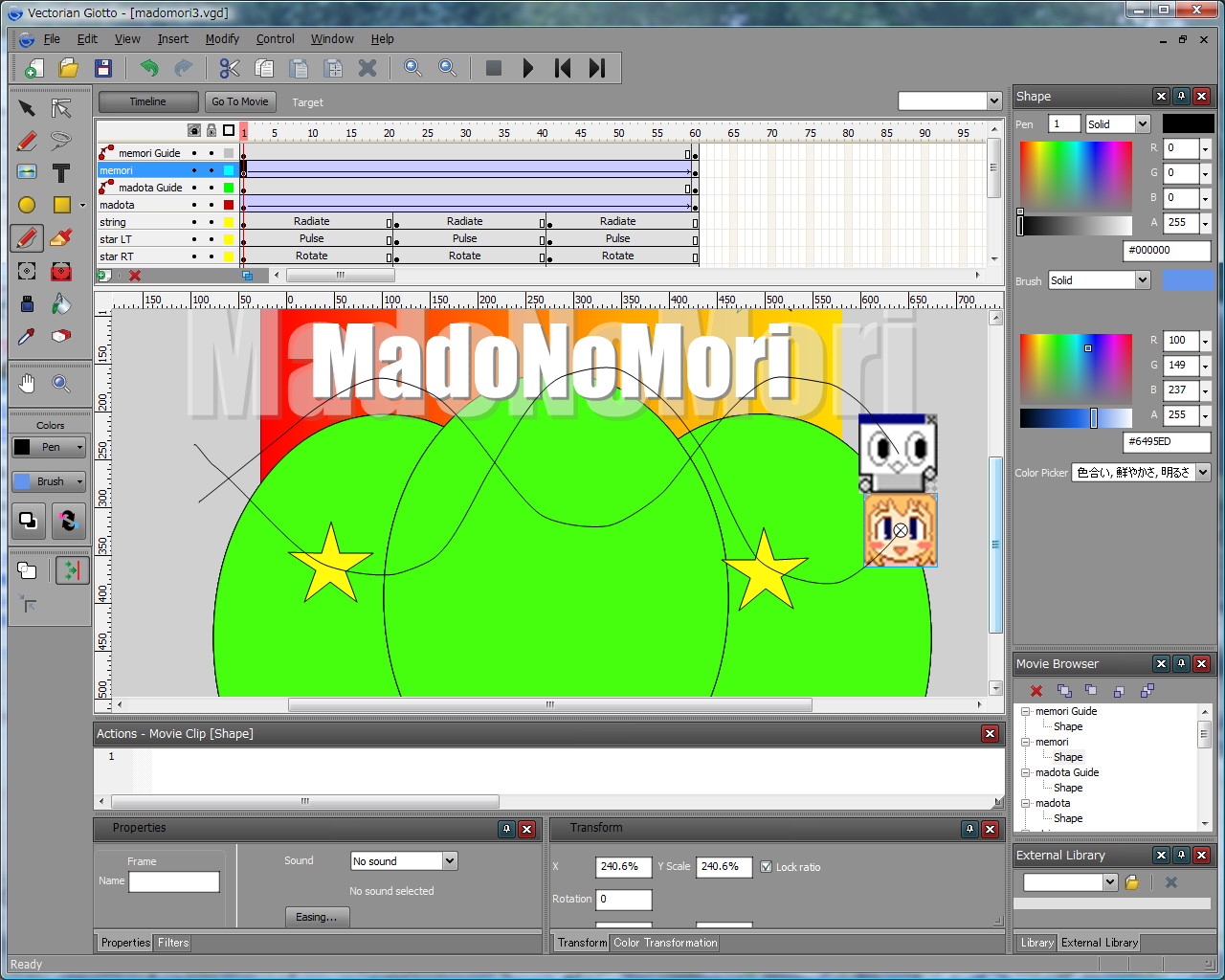Switch to the Filters tab in Properties

[x=172, y=943]
